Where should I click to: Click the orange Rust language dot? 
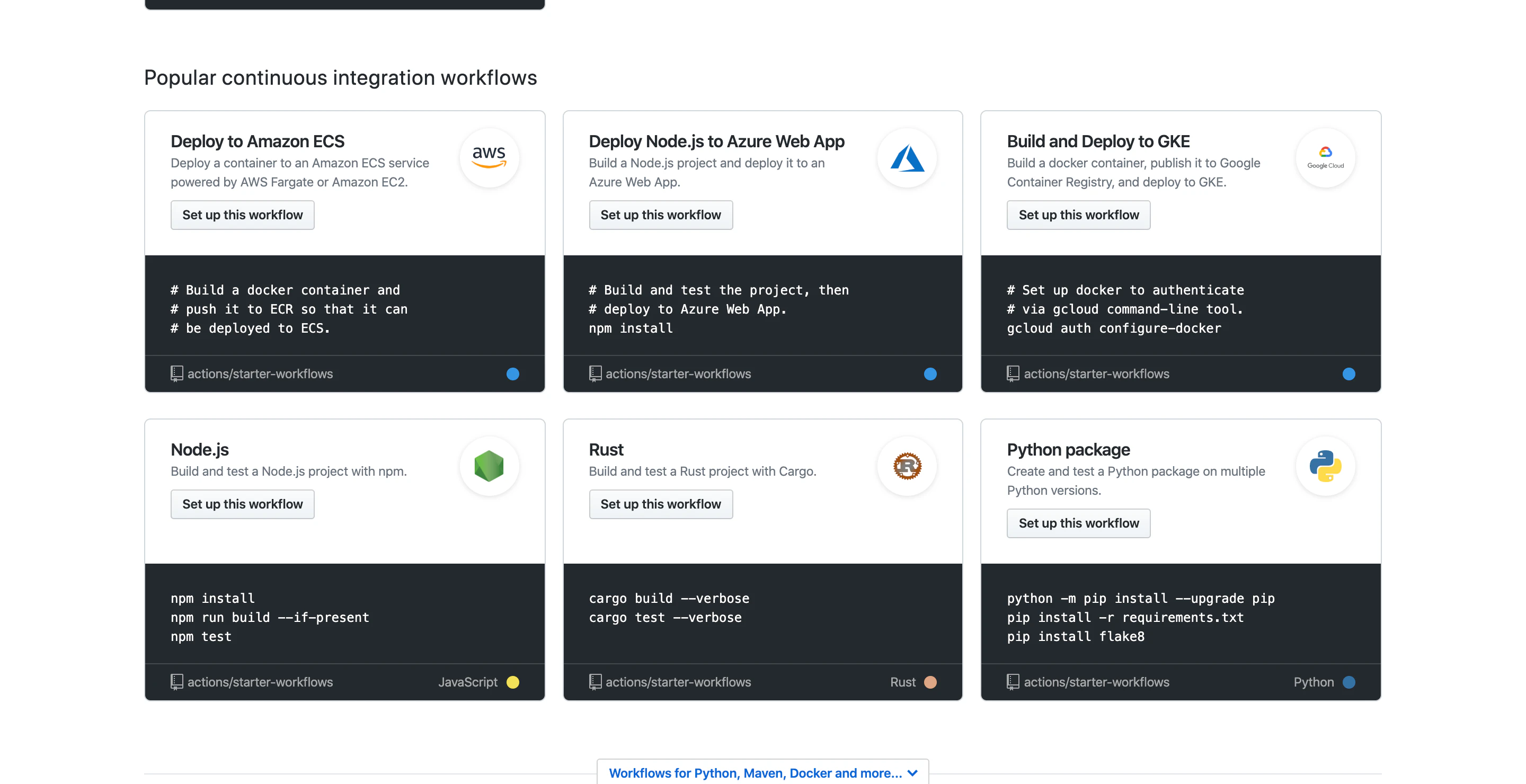(930, 682)
